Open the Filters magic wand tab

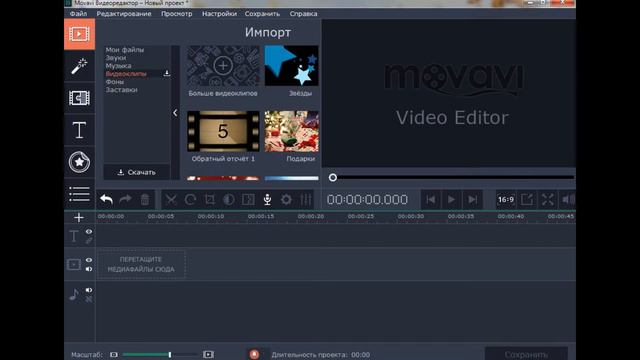79,66
